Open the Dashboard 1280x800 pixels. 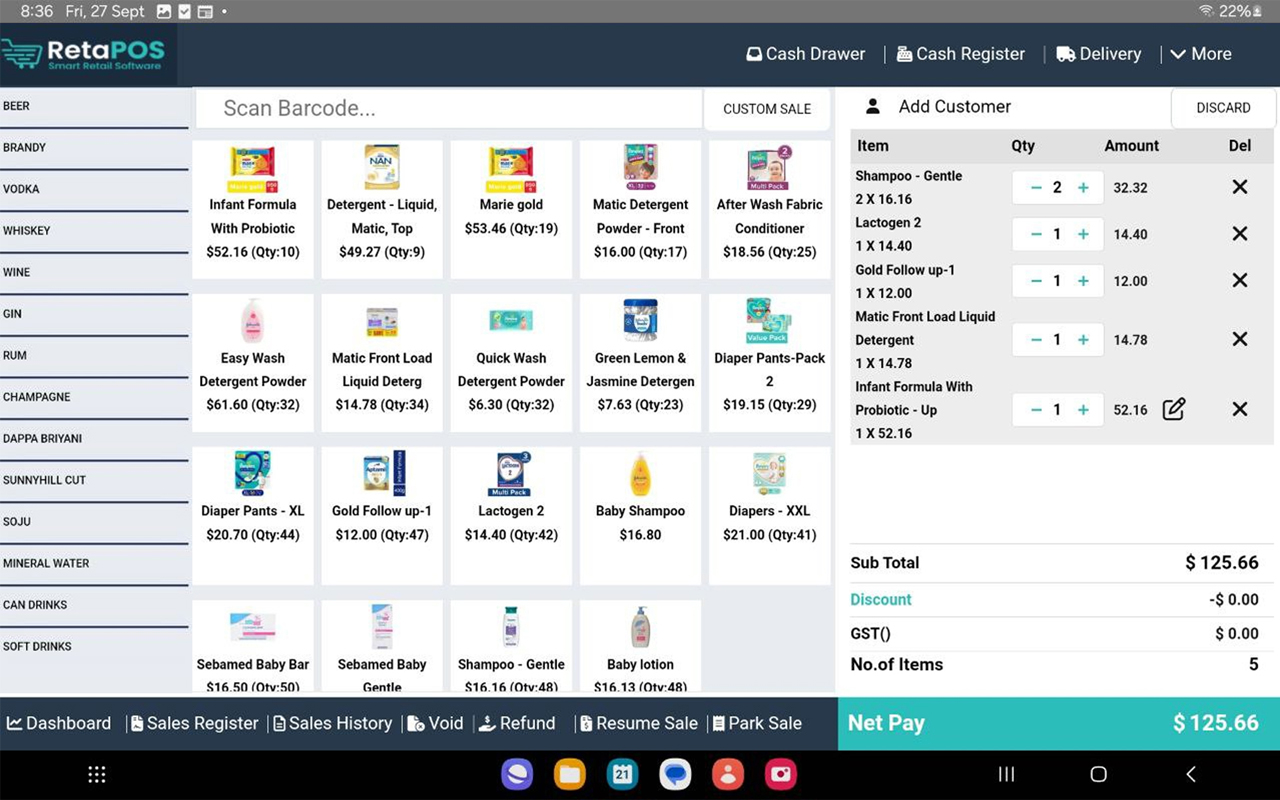pos(59,723)
